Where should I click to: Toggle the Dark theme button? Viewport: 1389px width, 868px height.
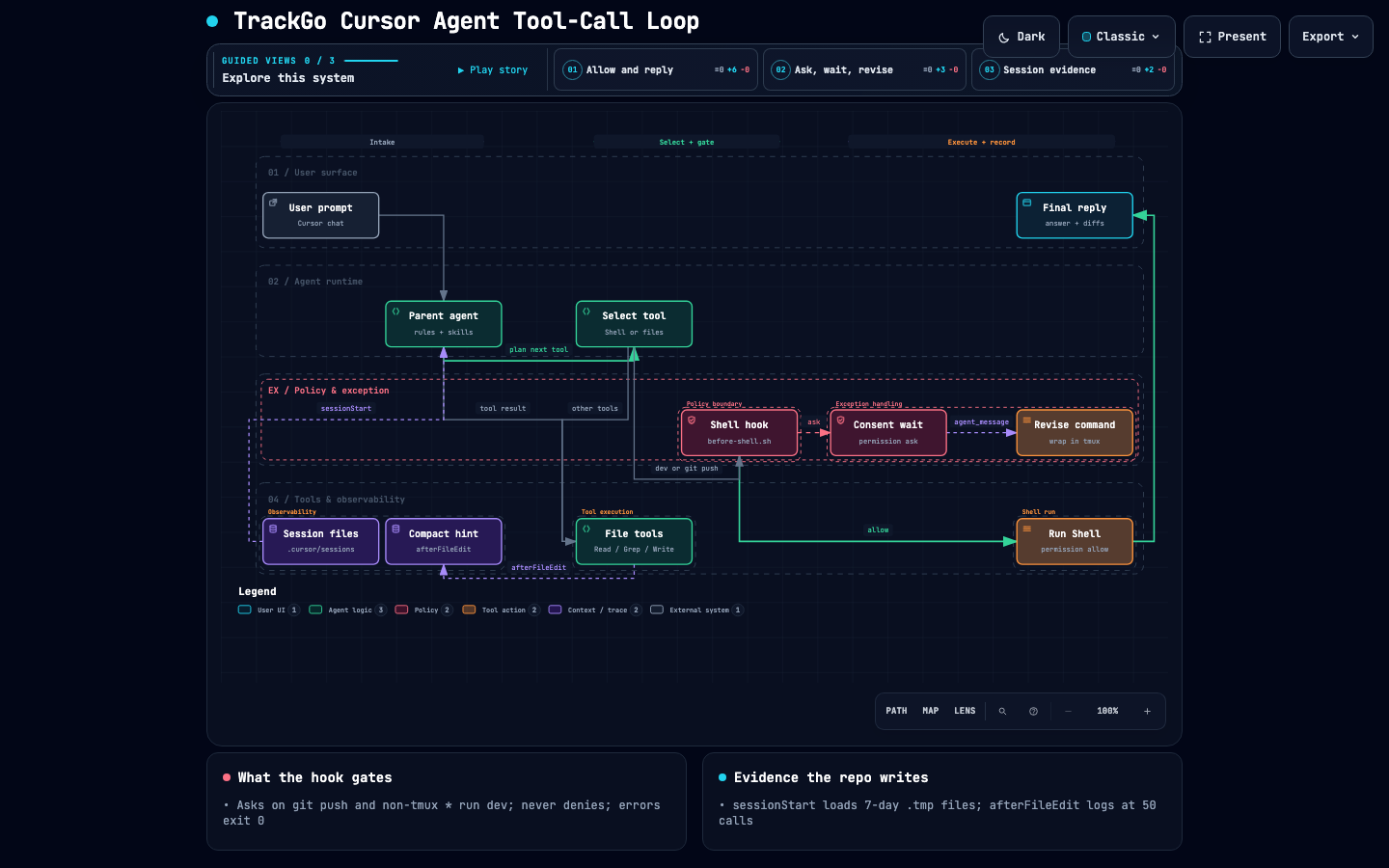click(x=1021, y=37)
